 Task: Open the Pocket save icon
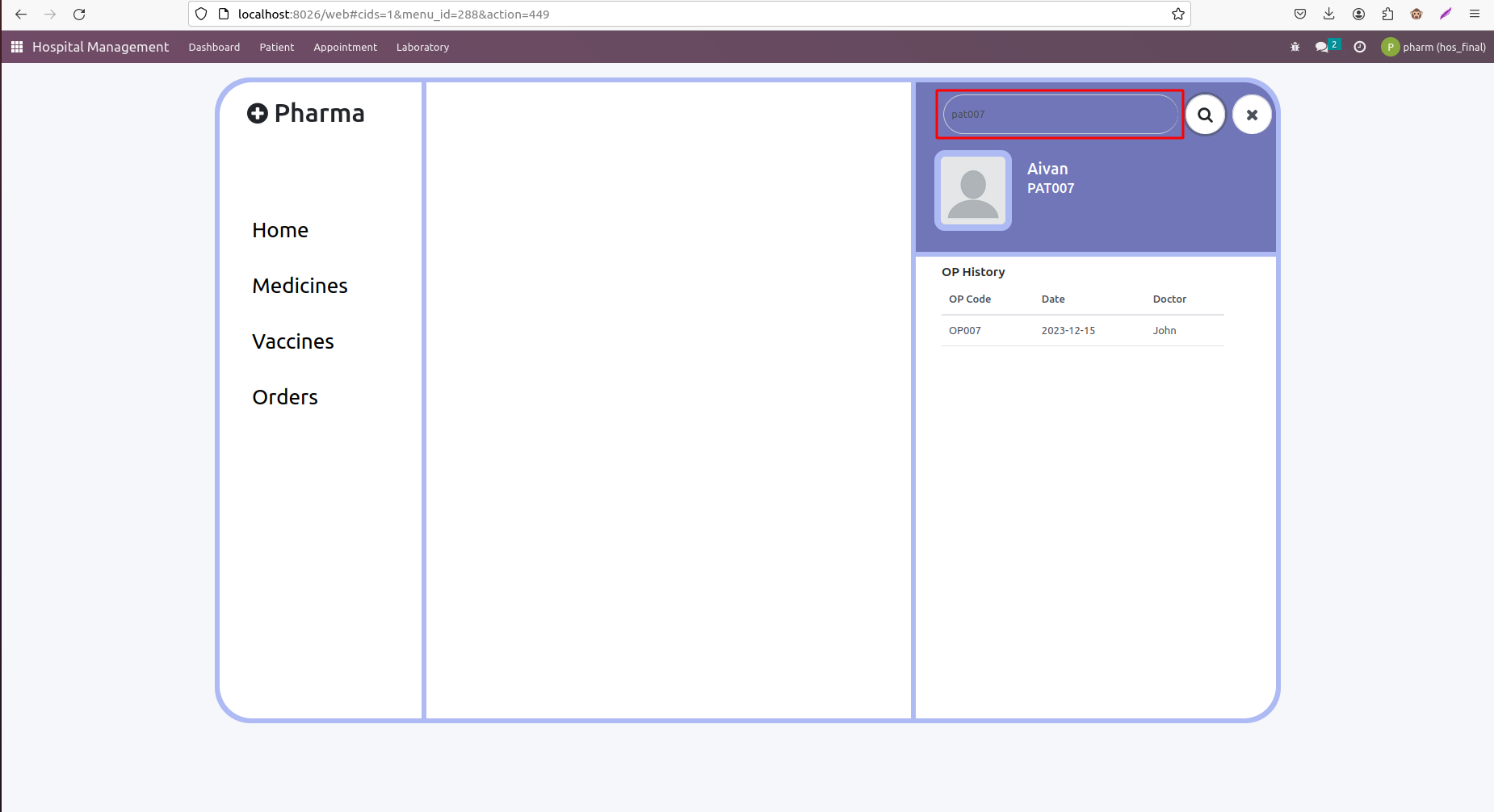[x=1300, y=14]
